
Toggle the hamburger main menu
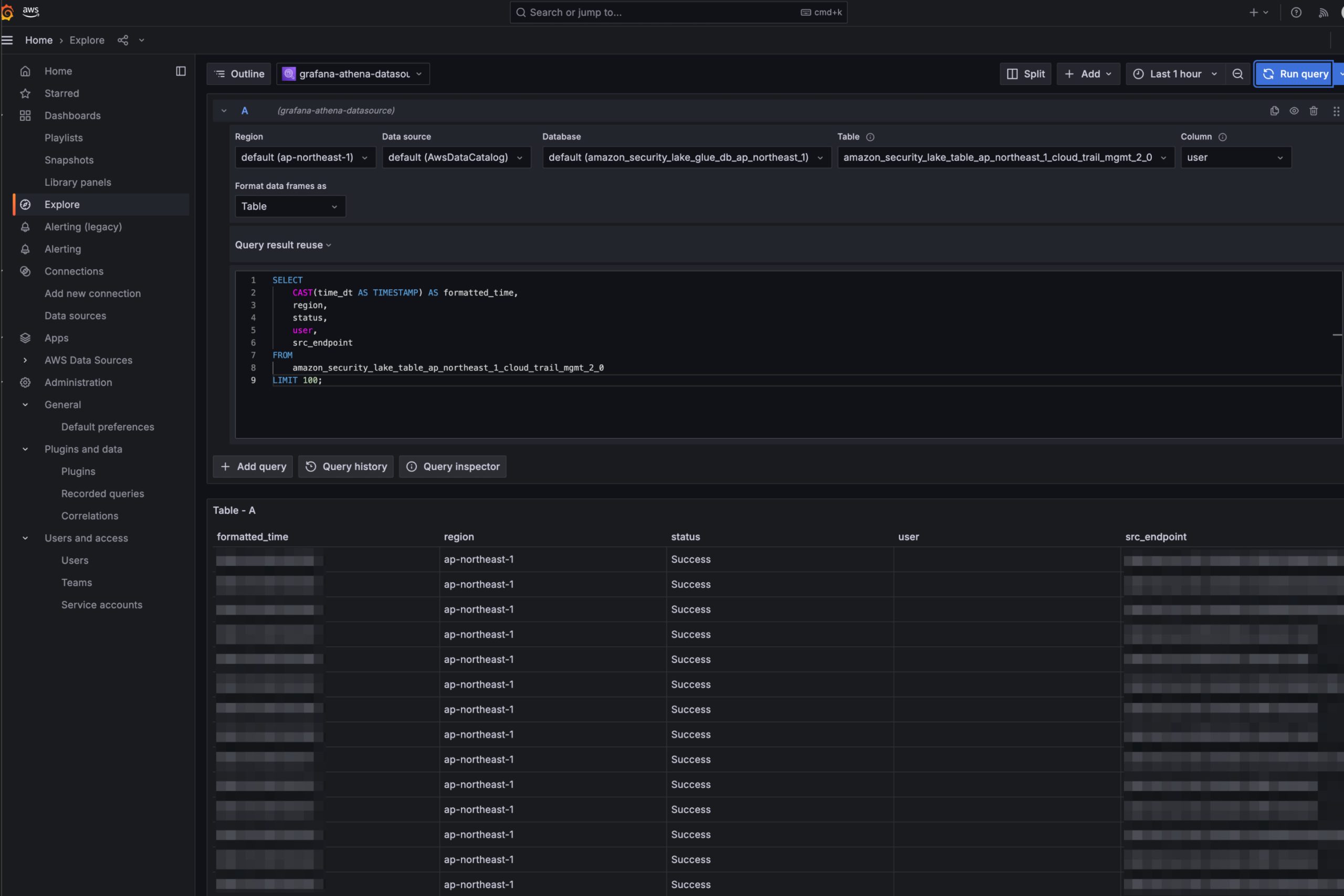[7, 40]
